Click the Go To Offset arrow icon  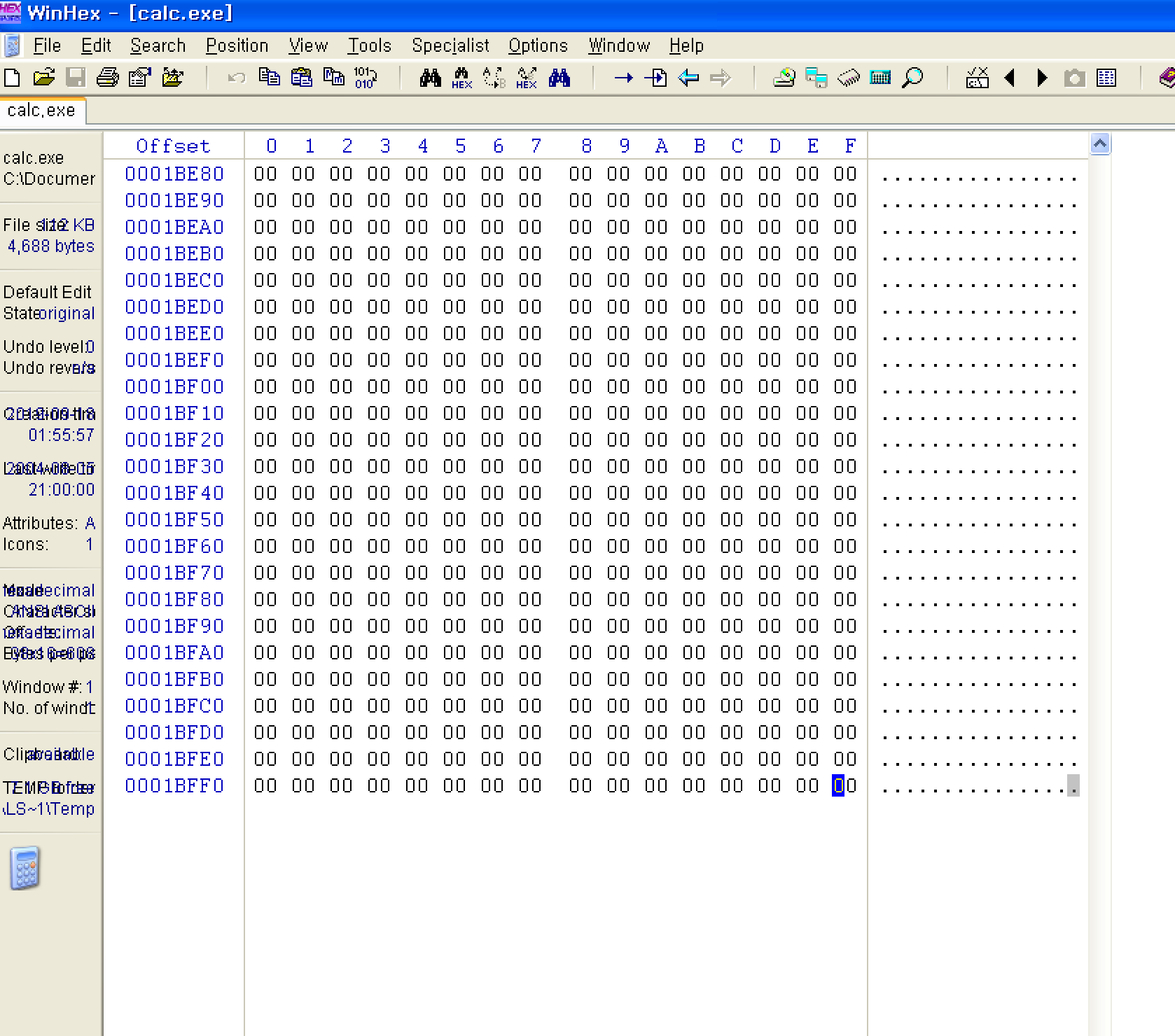tap(623, 78)
